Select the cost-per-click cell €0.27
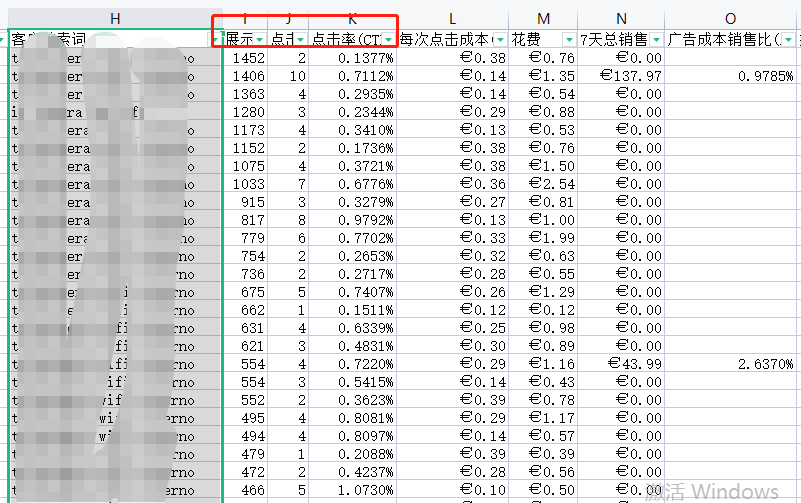The width and height of the screenshot is (801, 503). tap(453, 202)
